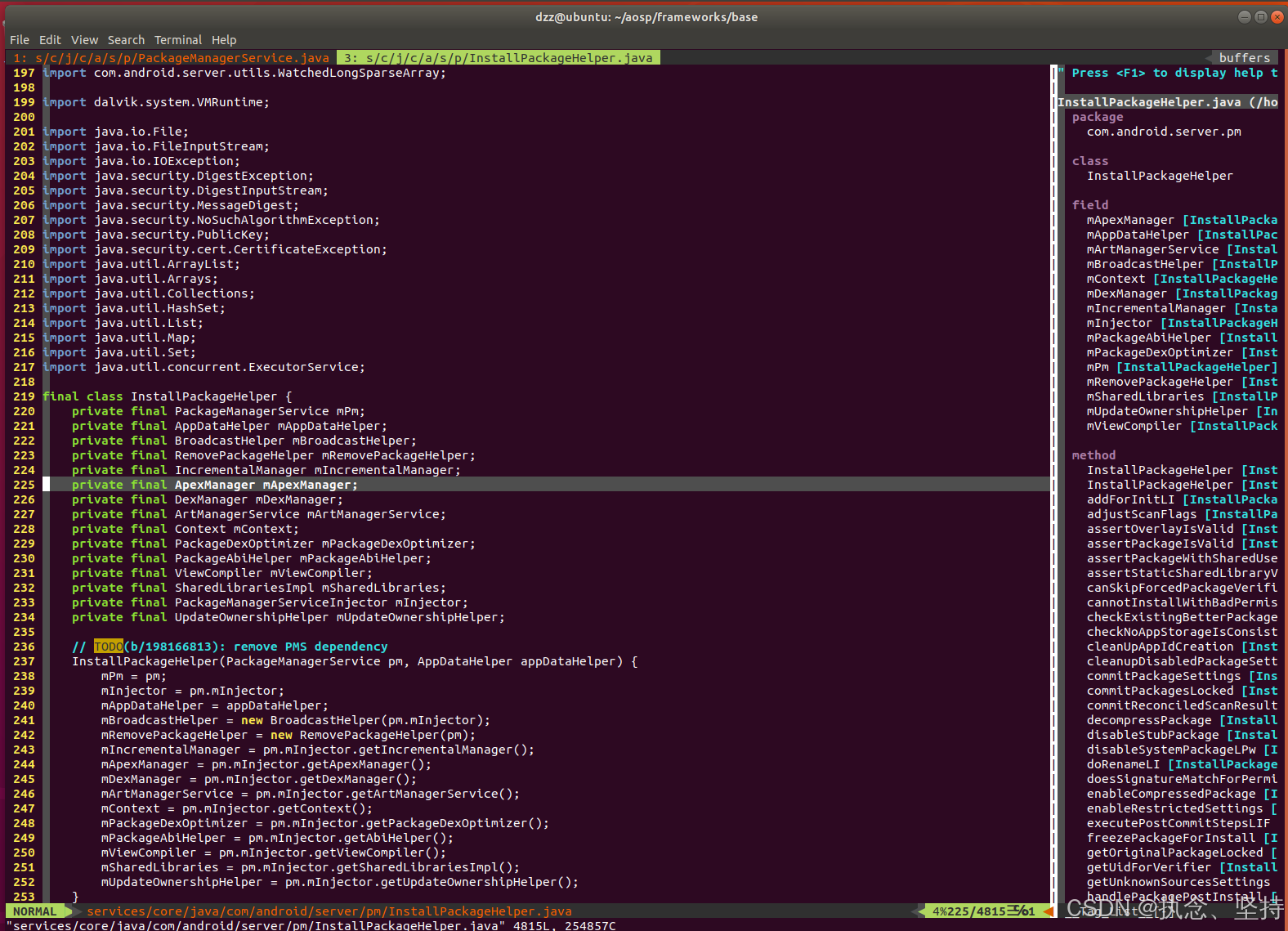Jump to mIncrementalManager field in tagbar

(1182, 308)
